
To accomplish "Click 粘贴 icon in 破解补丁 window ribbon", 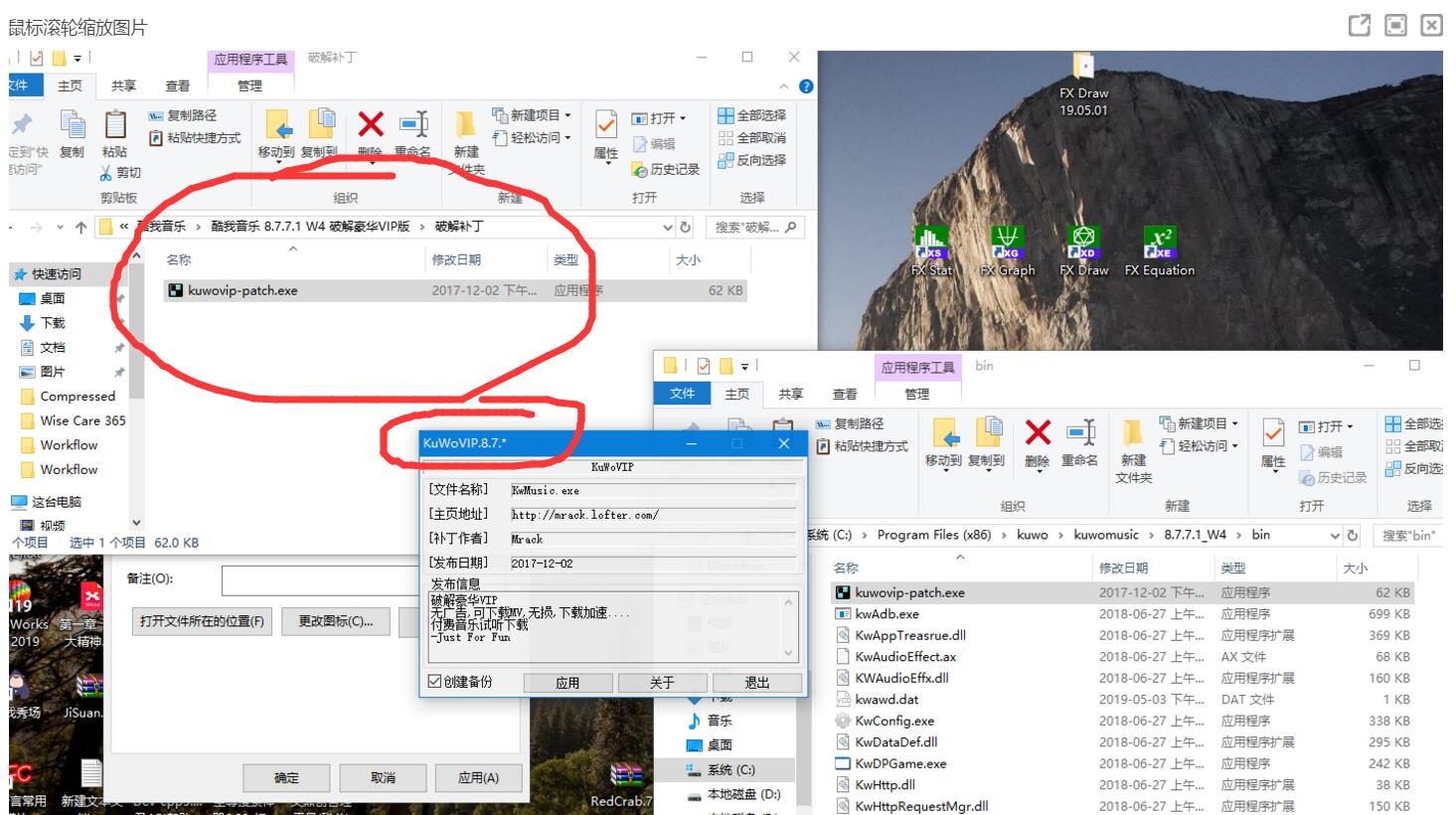I will point(115,124).
